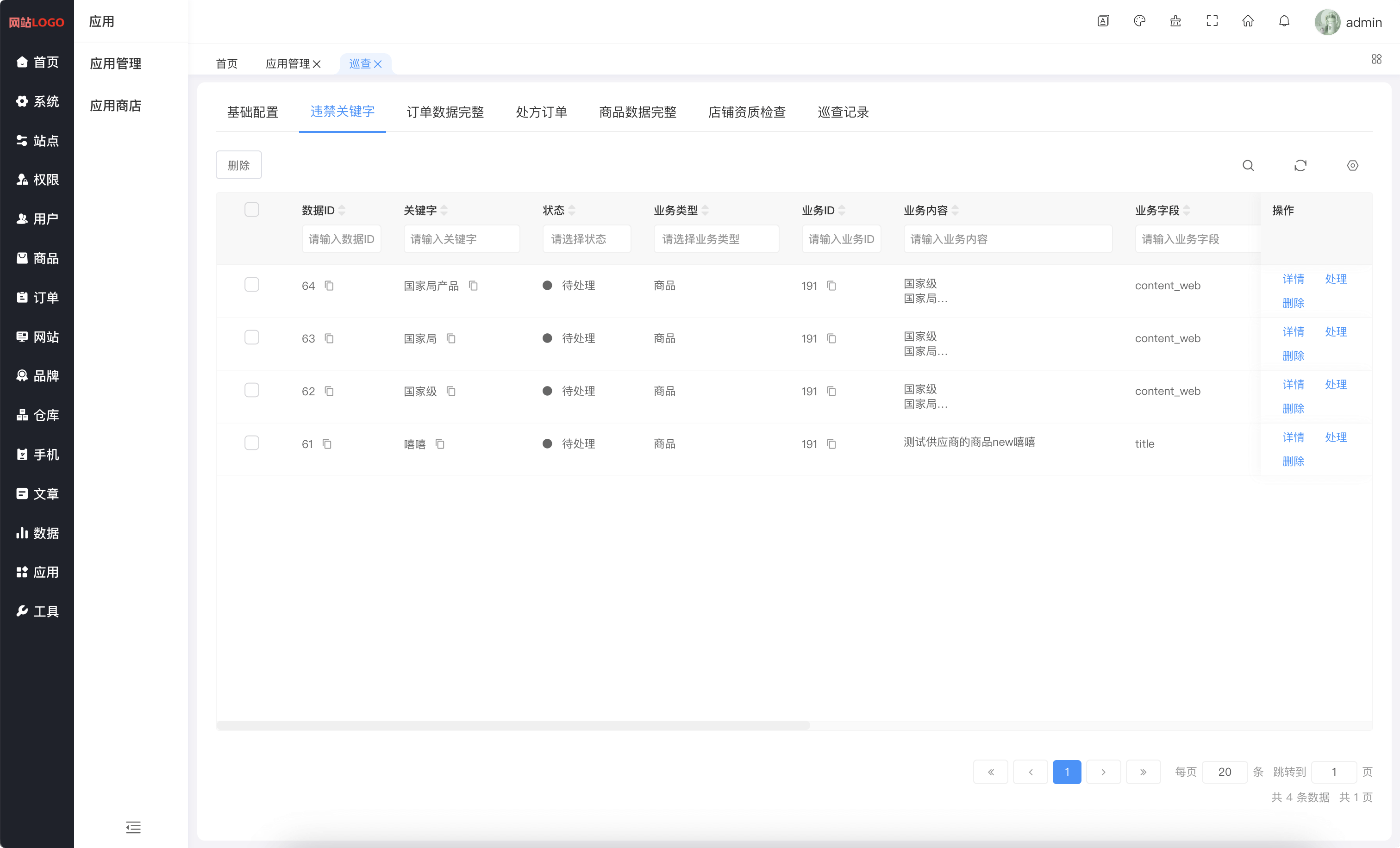The width and height of the screenshot is (1400, 848).
Task: Copy the keyword 国家局产品 using its copy icon
Action: click(x=473, y=286)
